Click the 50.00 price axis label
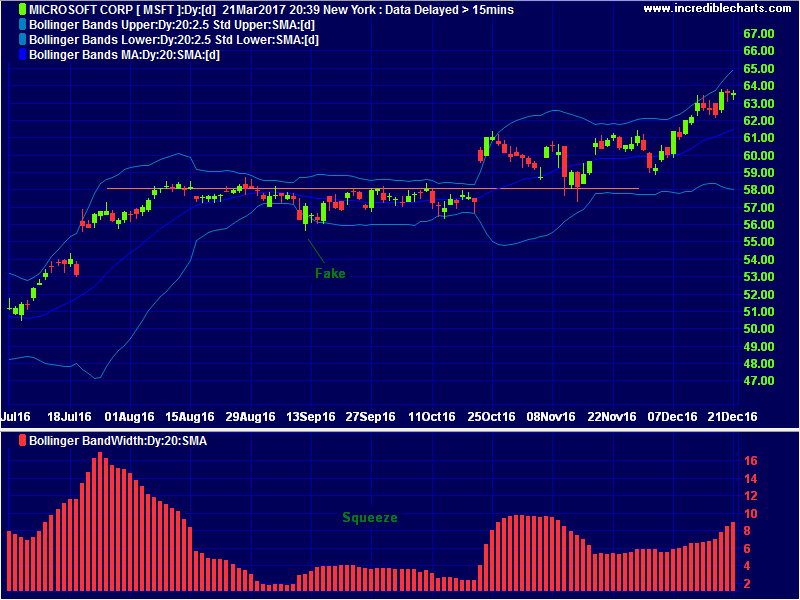 coord(759,329)
